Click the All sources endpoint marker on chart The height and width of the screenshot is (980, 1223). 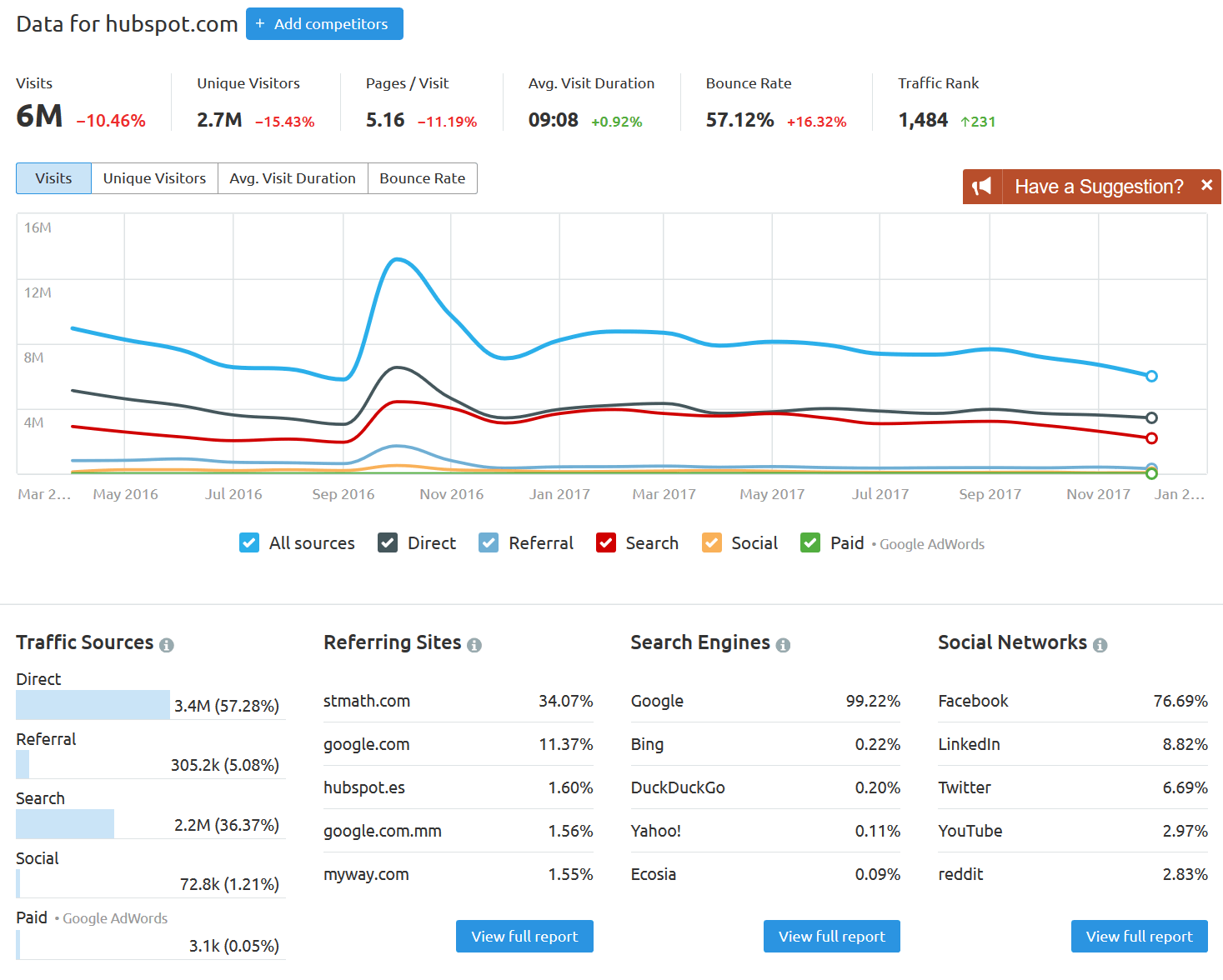point(1151,377)
